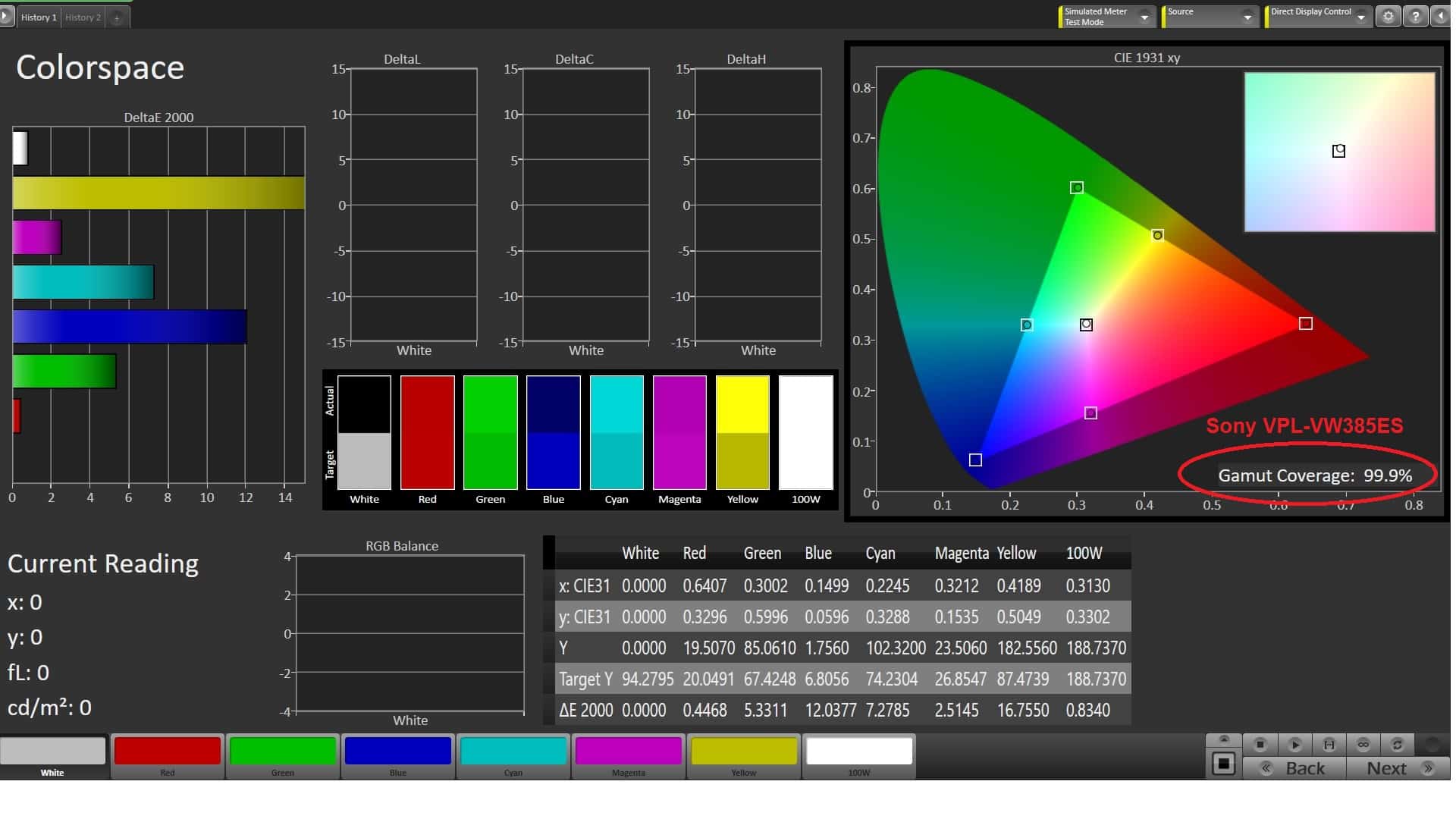Select the 100W pattern swatch
1456x819 pixels.
[x=859, y=757]
